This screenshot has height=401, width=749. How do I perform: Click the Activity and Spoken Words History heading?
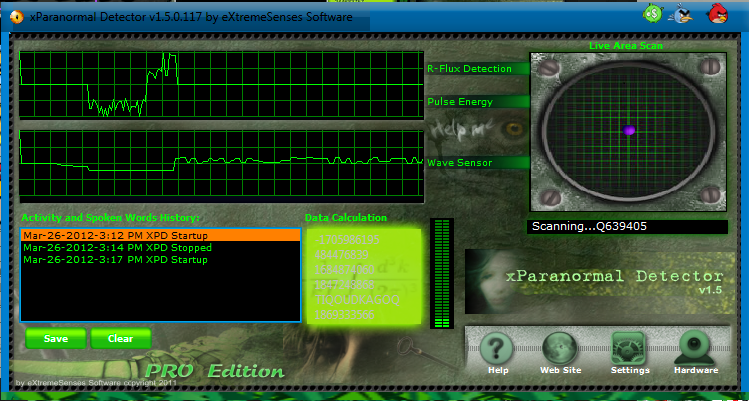click(110, 217)
